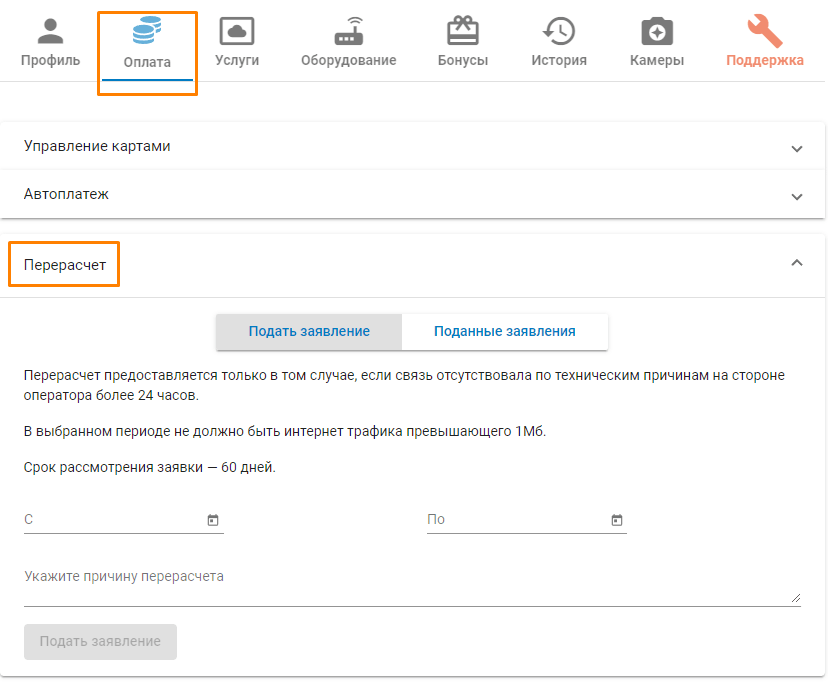Open the История tab label

click(559, 60)
